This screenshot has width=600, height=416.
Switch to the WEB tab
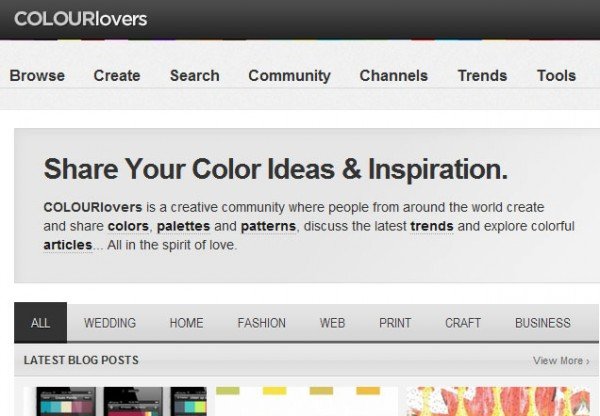332,323
